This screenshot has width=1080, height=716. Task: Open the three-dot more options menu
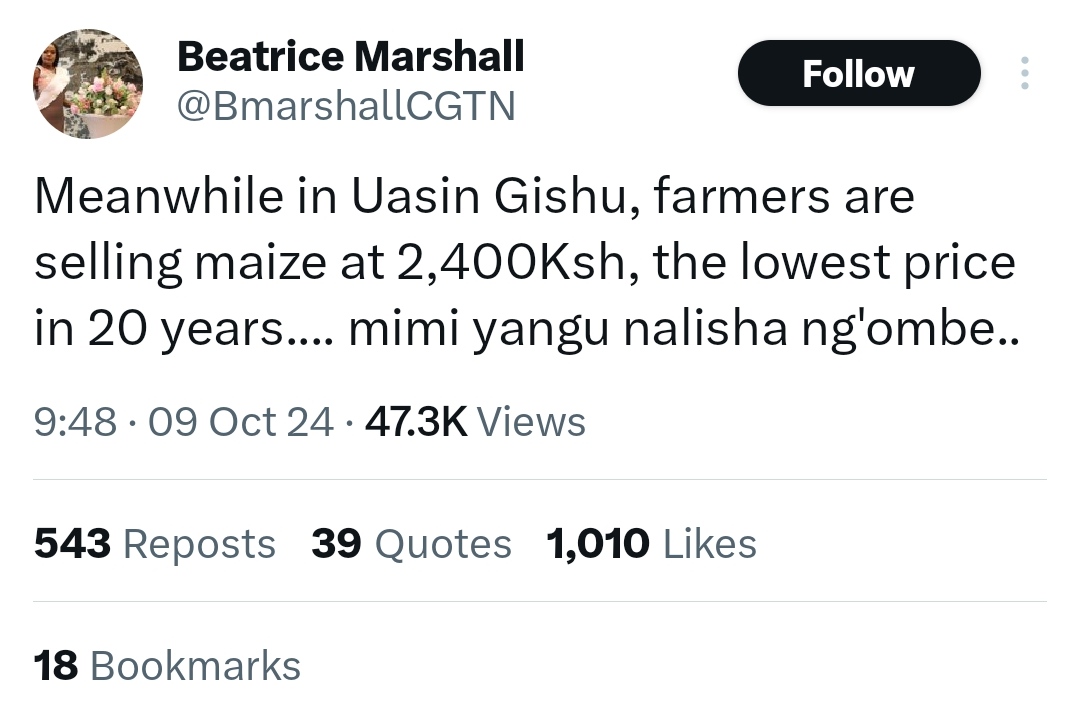click(x=1024, y=73)
